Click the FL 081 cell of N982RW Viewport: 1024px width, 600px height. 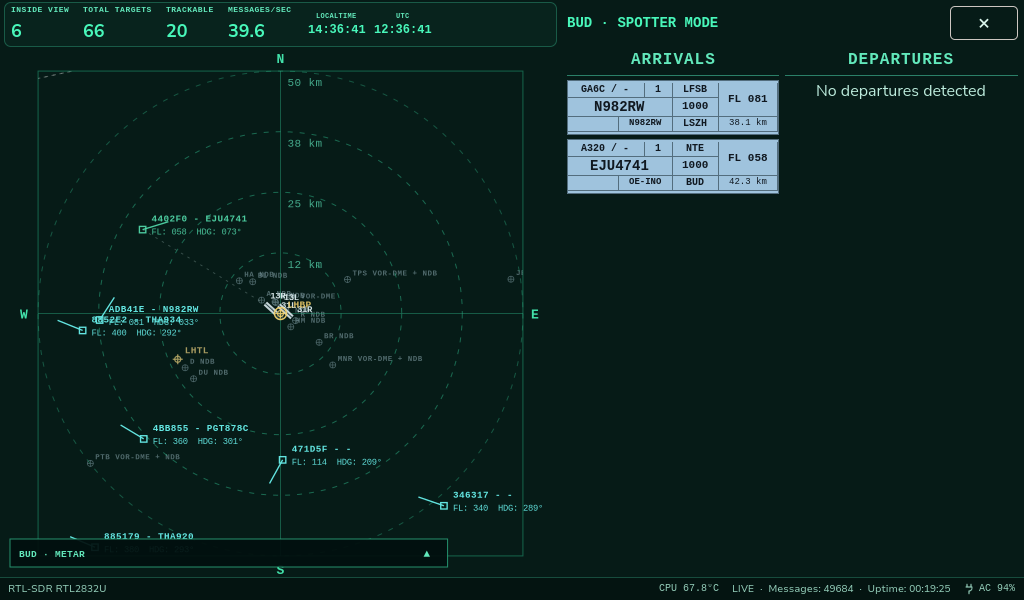pos(748,99)
